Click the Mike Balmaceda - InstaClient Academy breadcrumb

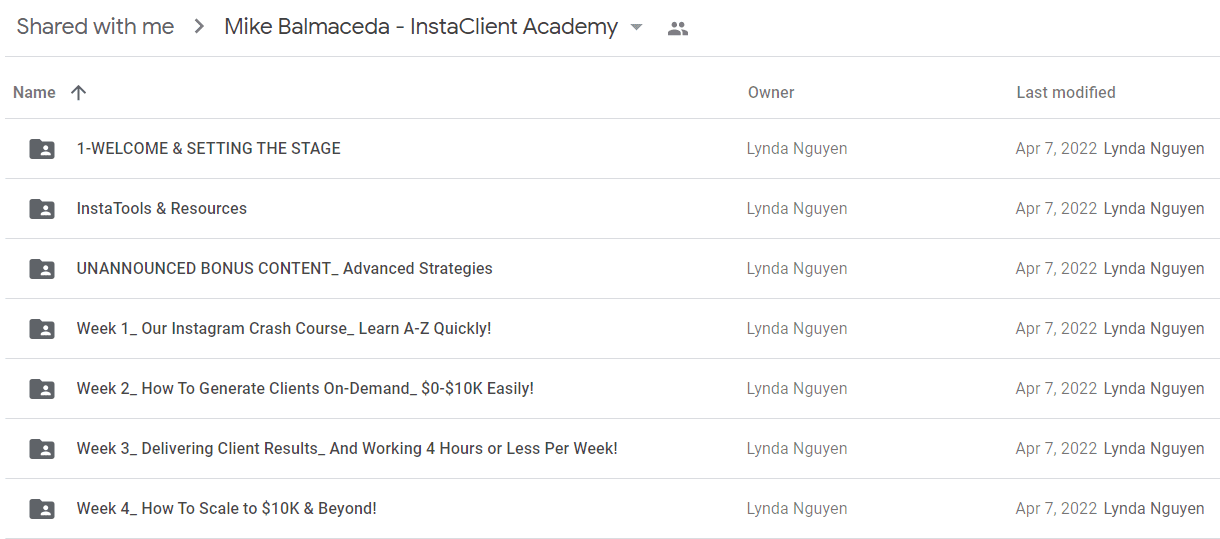[x=421, y=27]
